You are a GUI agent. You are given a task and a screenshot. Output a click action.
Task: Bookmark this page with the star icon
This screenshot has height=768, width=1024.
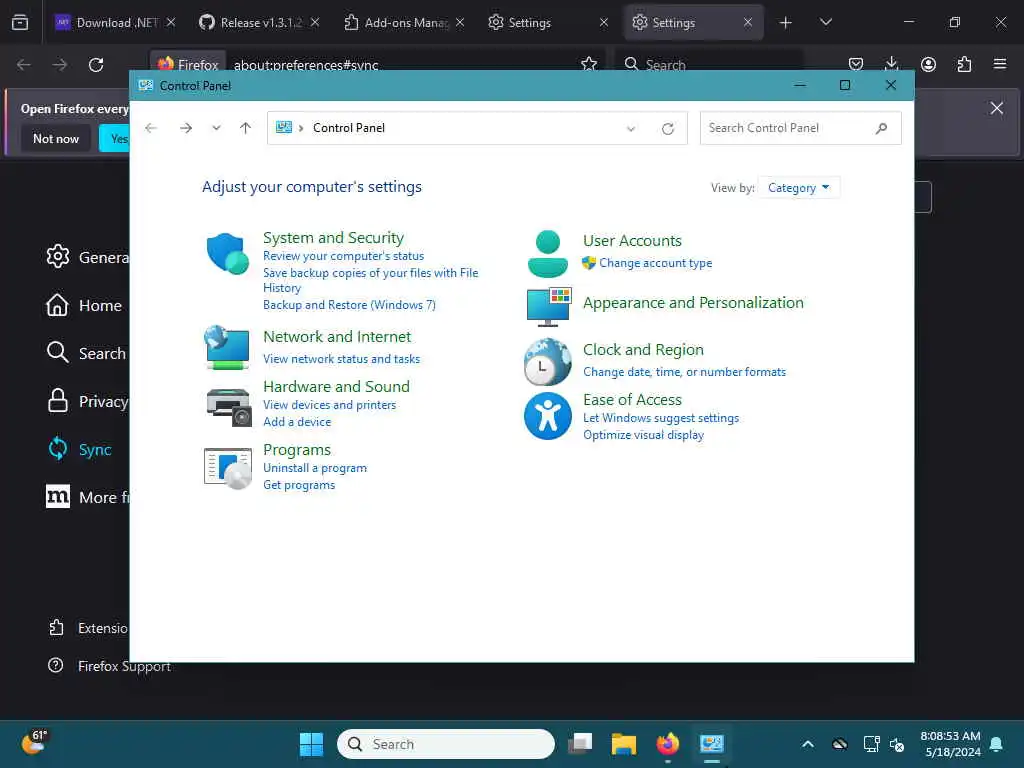tap(588, 64)
